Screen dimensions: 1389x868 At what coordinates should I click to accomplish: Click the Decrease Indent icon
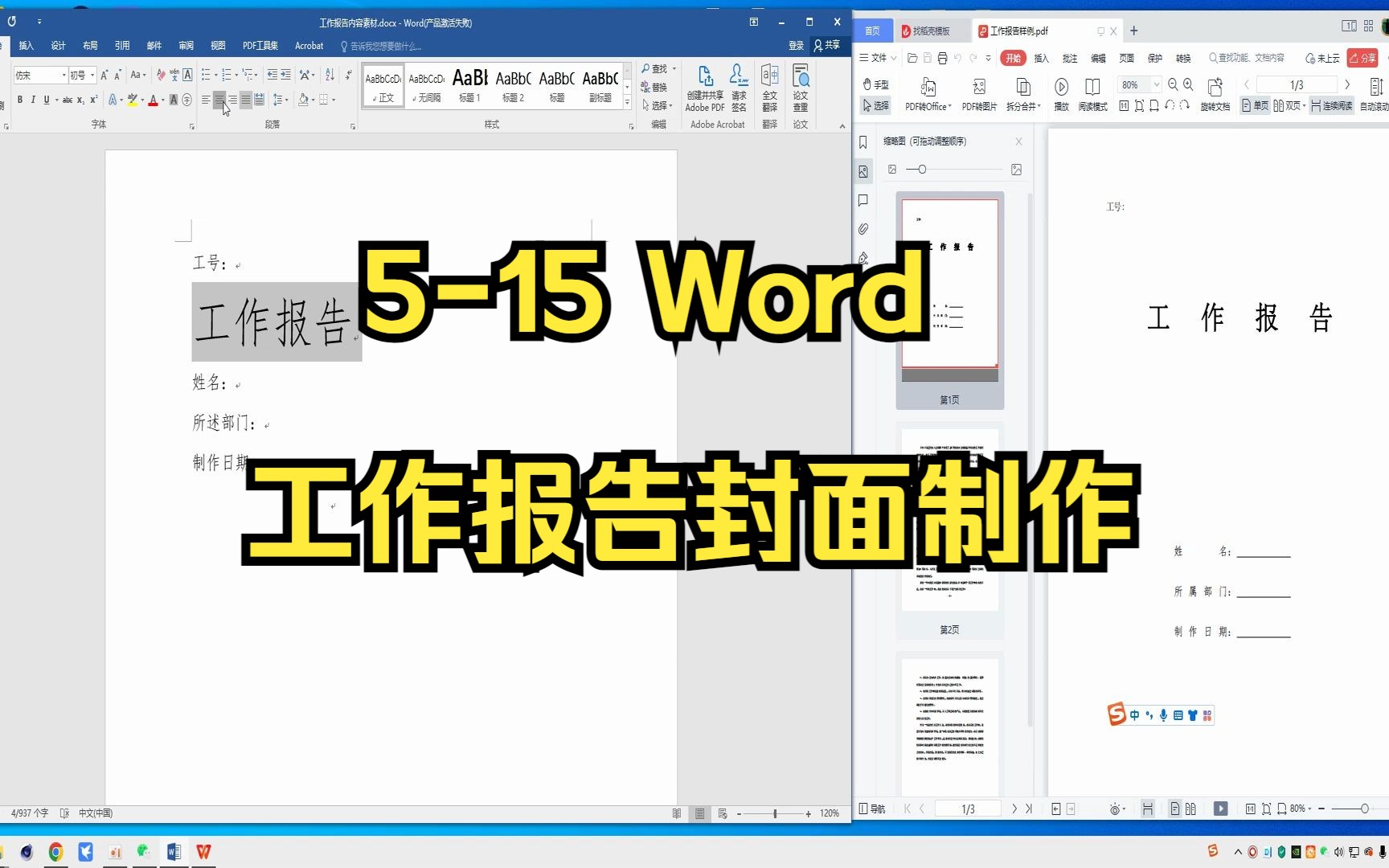coord(272,75)
